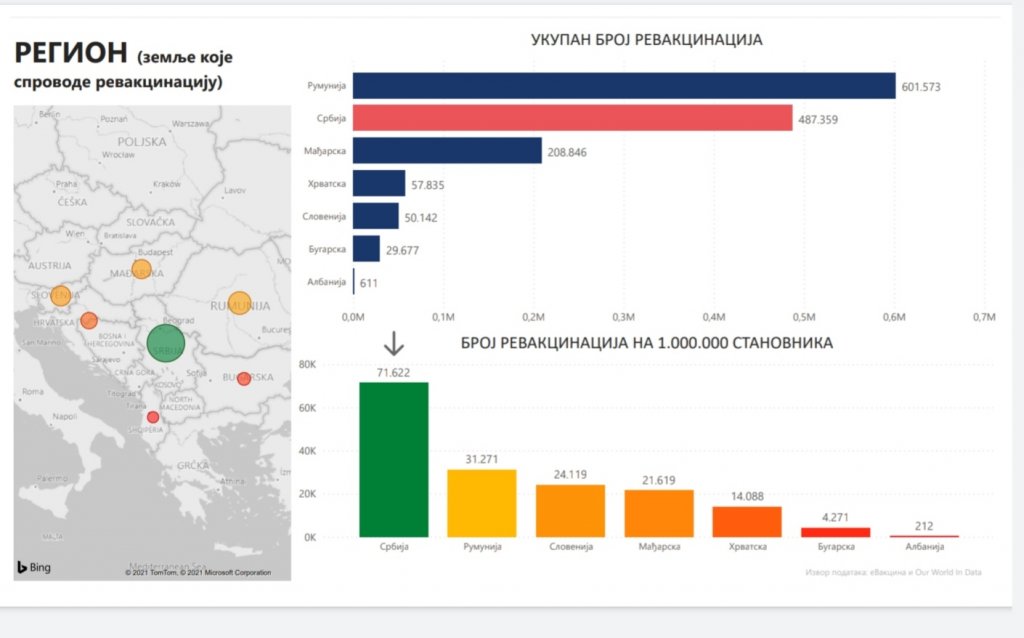This screenshot has width=1024, height=638.
Task: Select the orange Словенија column showing 24.119
Action: 570,511
